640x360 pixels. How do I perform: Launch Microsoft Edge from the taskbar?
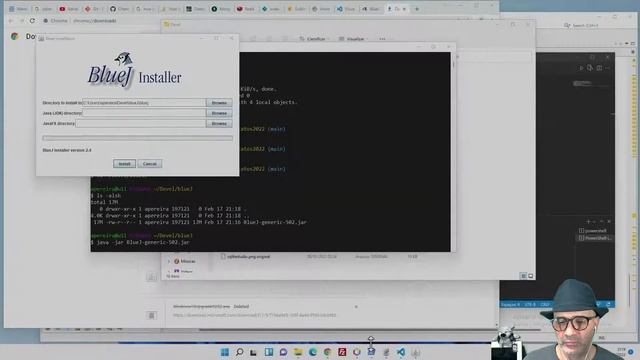[313, 352]
